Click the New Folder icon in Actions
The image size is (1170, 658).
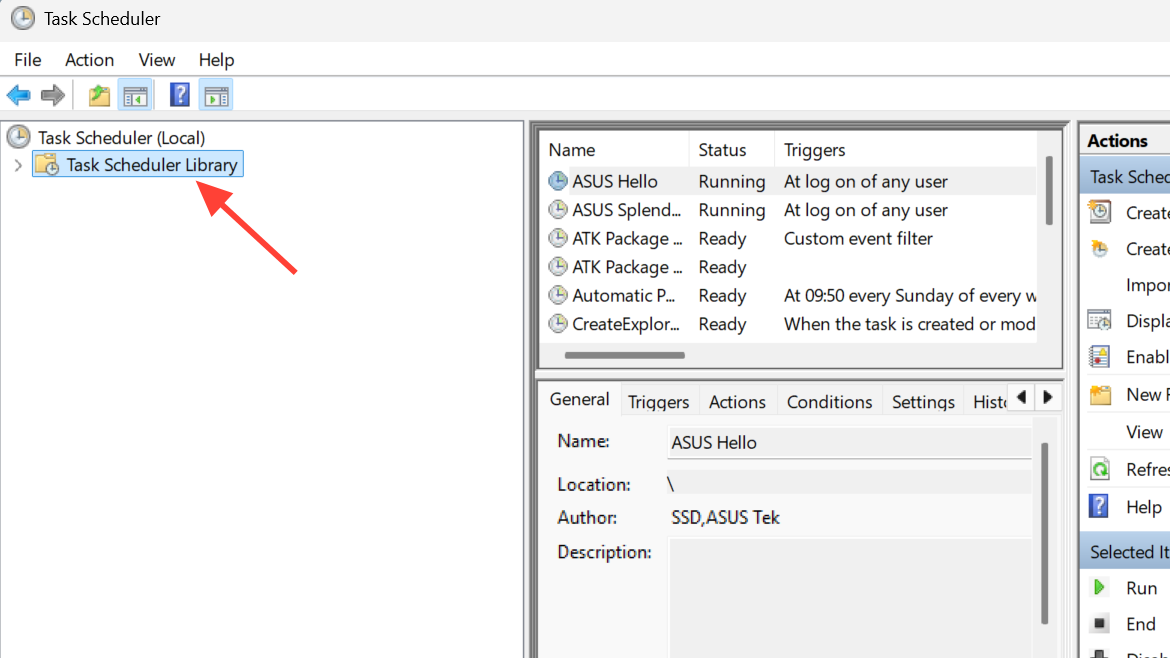[1100, 395]
